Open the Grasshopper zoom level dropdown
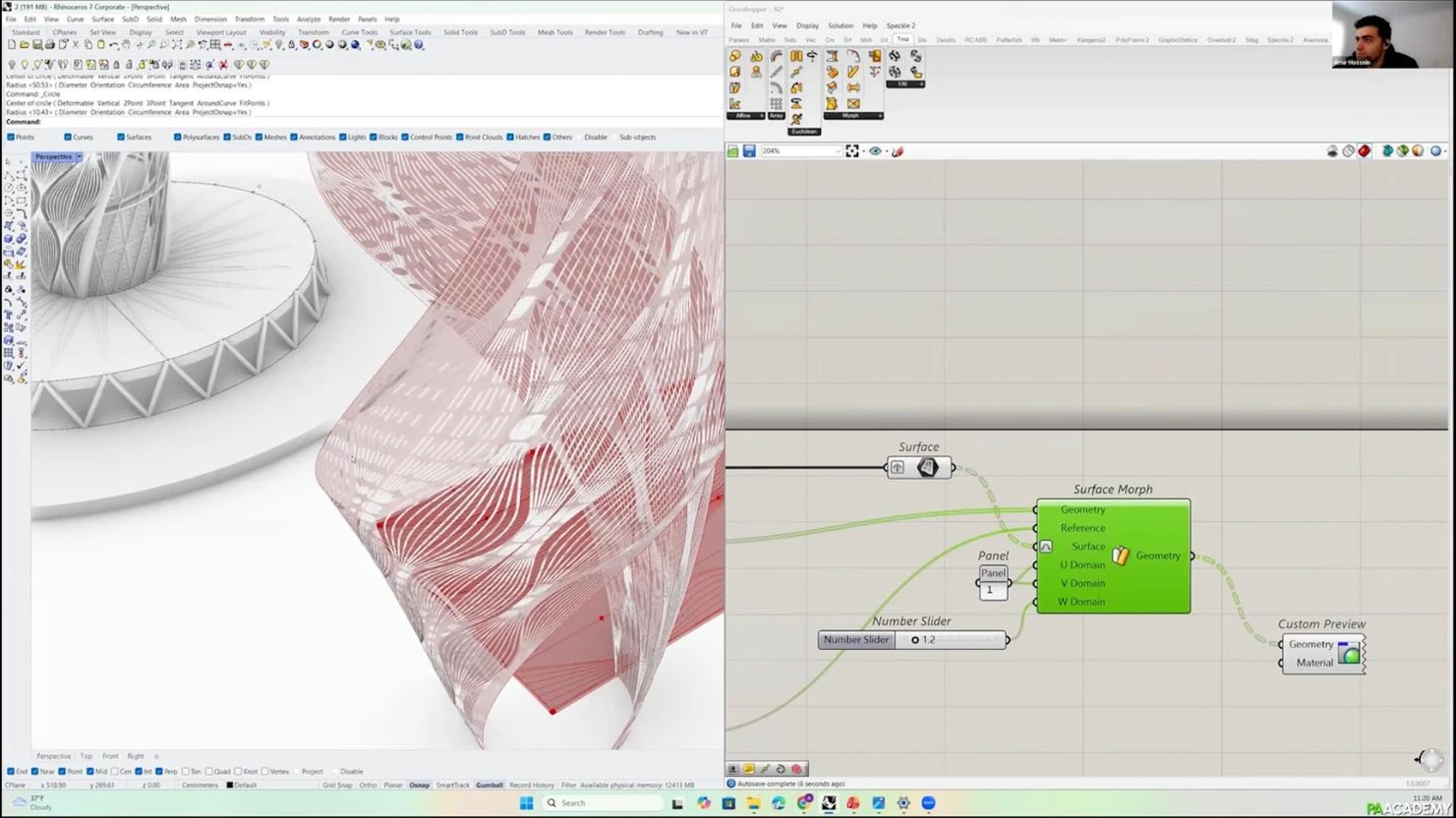 tap(838, 151)
